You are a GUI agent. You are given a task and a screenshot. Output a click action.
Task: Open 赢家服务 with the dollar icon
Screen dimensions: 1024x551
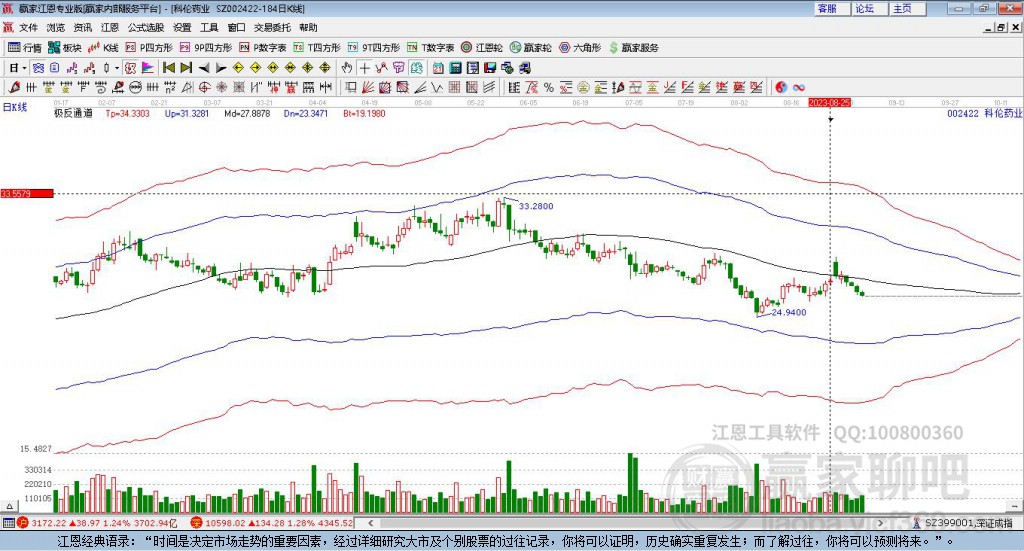coord(633,48)
